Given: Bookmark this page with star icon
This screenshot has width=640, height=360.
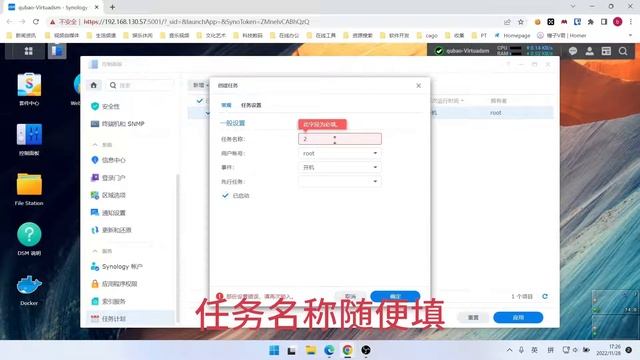Looking at the screenshot, I should 521,22.
